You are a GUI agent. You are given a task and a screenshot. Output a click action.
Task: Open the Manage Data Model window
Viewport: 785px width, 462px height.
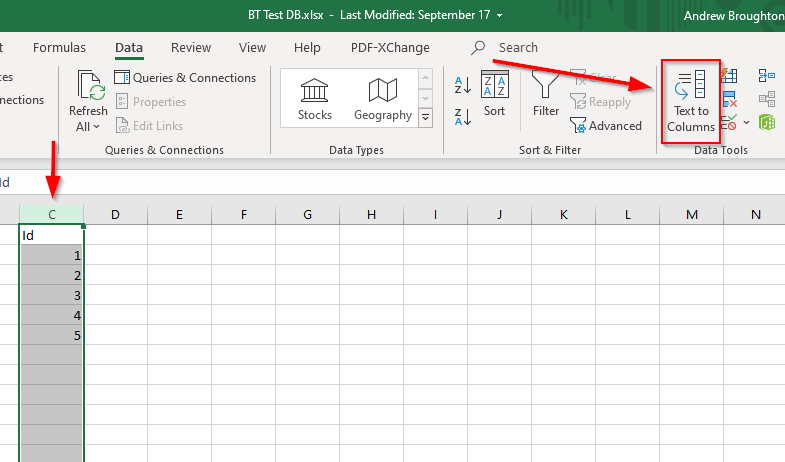click(x=766, y=122)
